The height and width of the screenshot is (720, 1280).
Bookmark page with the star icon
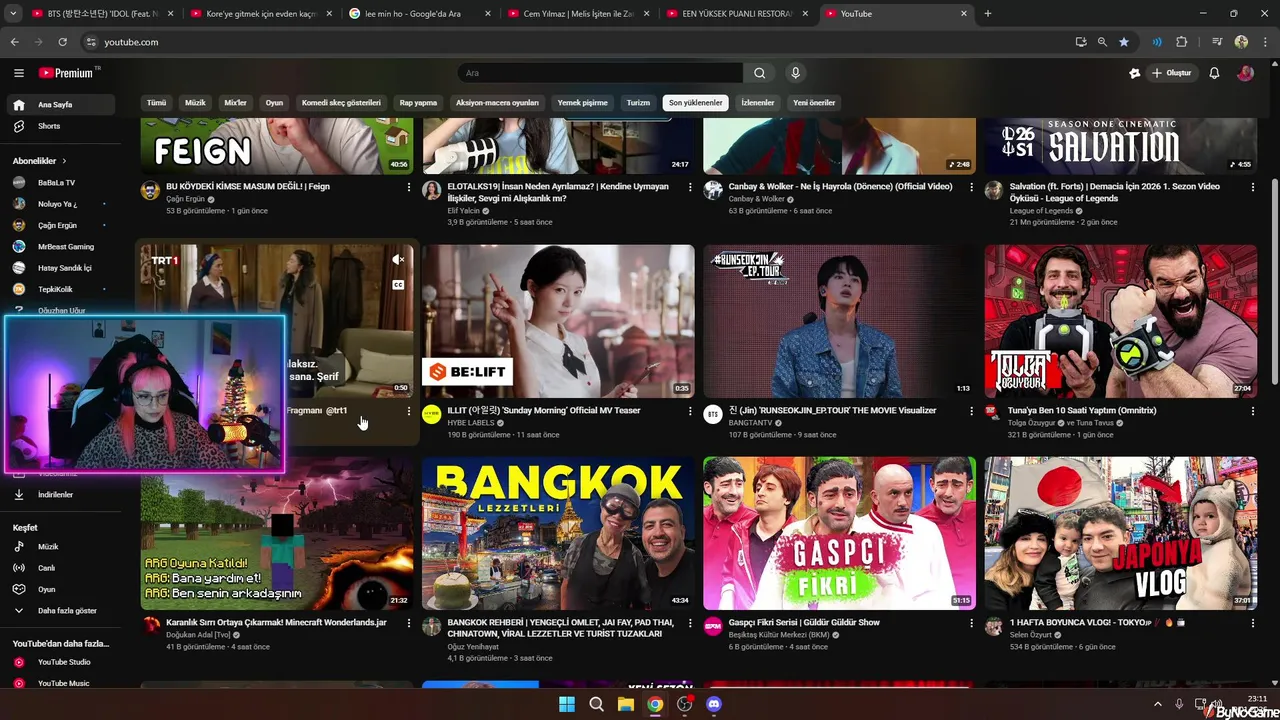click(x=1124, y=42)
